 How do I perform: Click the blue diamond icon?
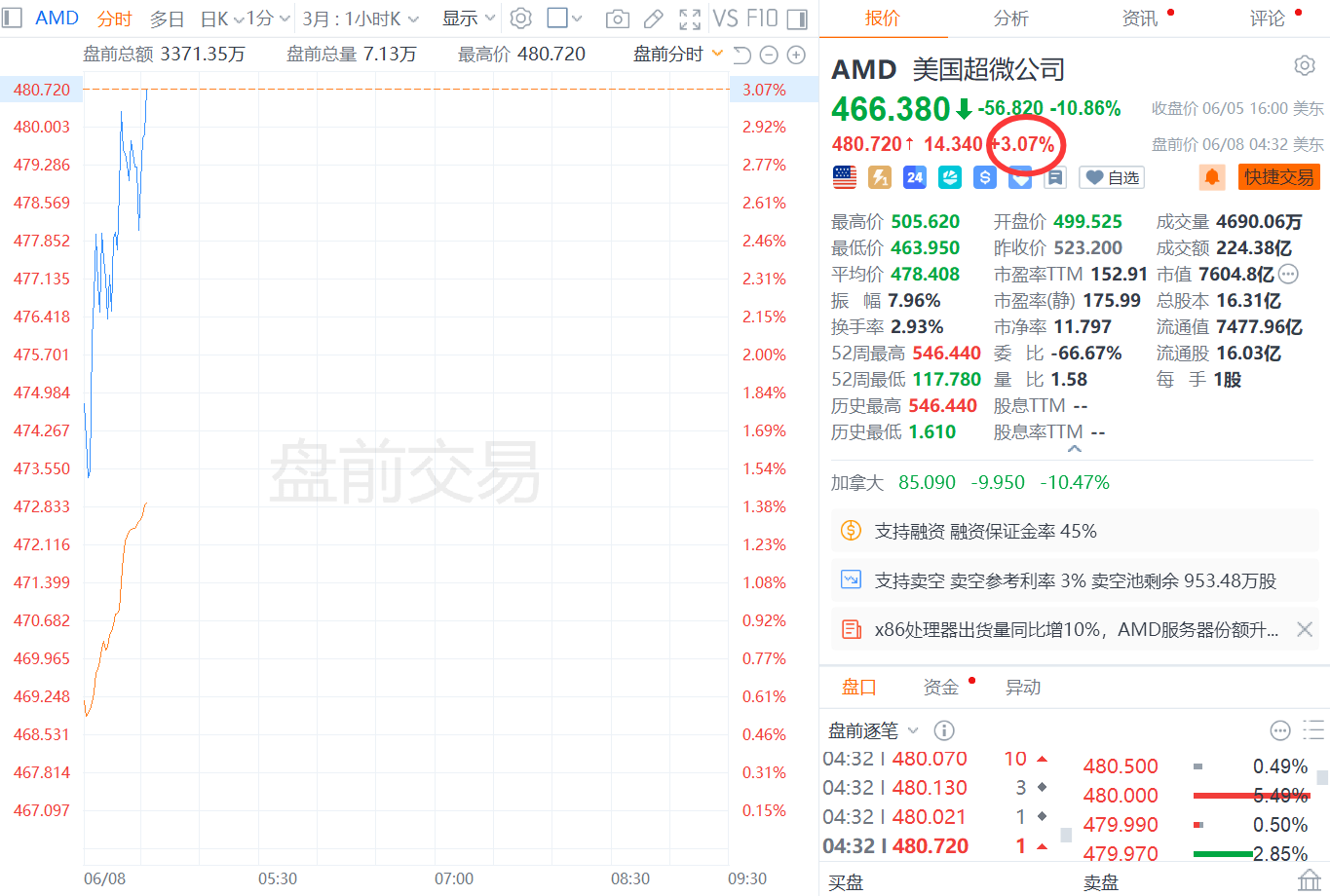pos(1020,179)
